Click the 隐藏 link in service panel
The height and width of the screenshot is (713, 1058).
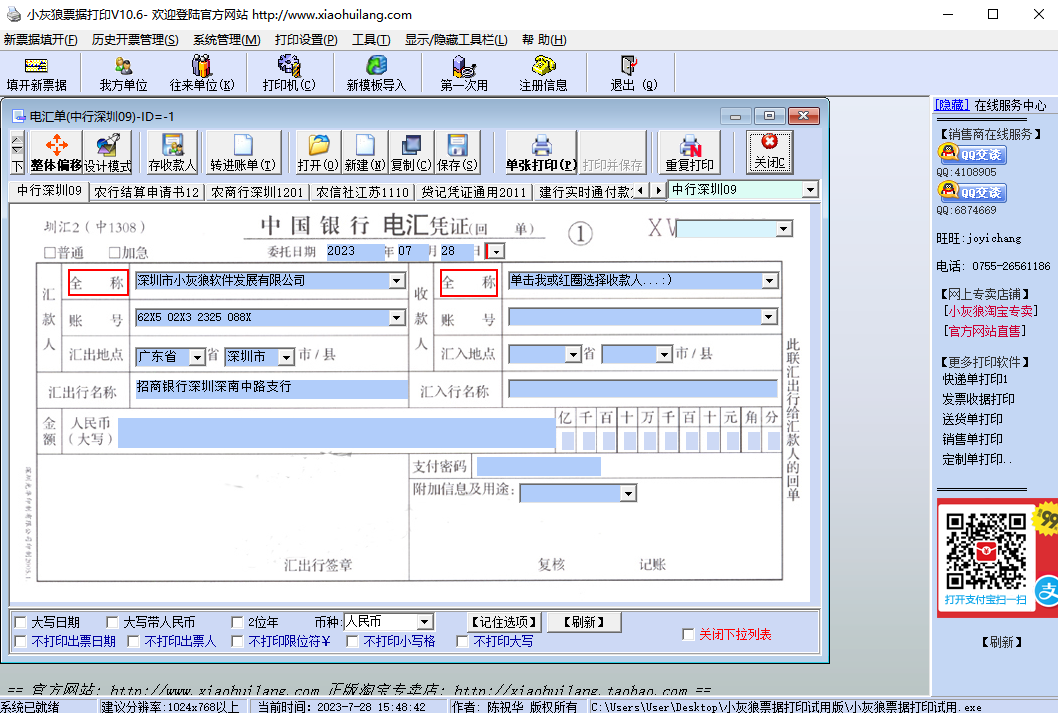pos(951,105)
